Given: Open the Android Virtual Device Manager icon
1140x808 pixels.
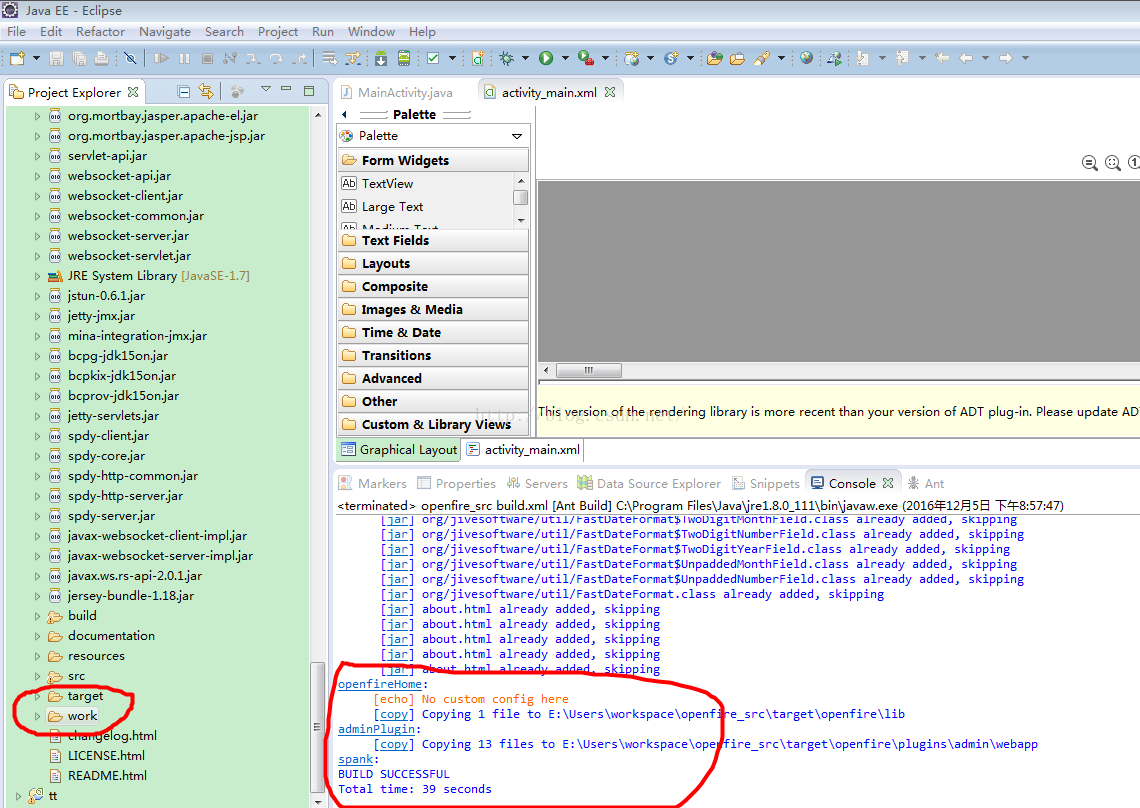Looking at the screenshot, I should (x=404, y=58).
